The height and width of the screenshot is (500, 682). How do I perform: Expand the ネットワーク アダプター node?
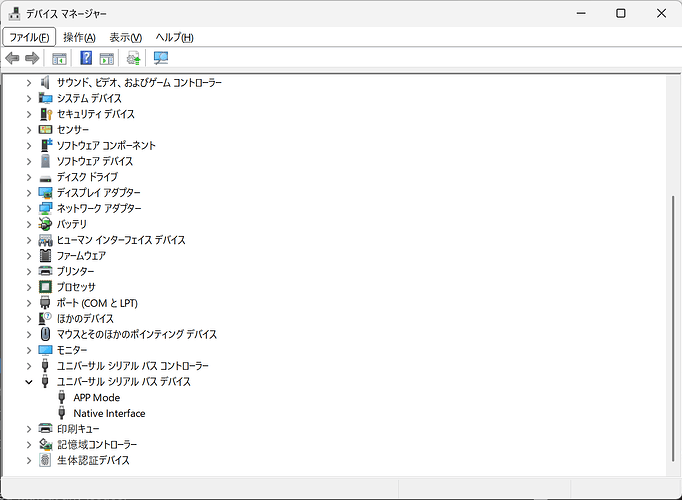(29, 209)
